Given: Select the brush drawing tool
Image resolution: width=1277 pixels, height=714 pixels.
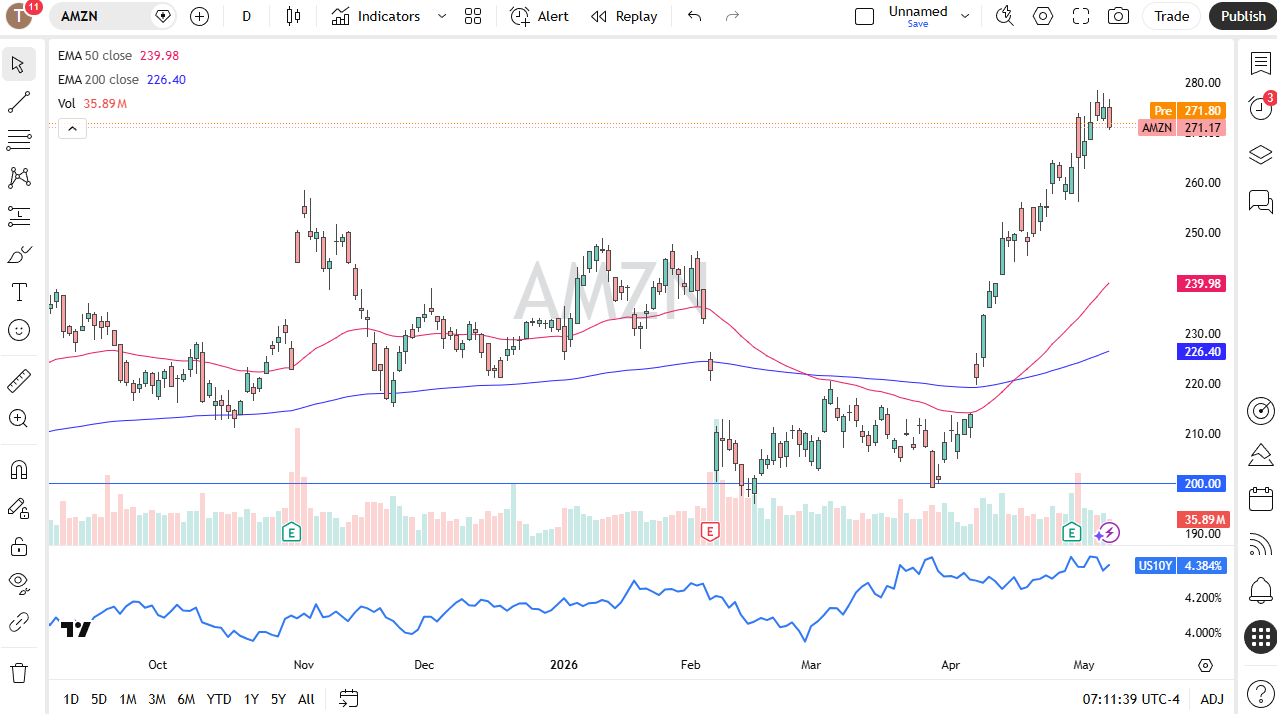Looking at the screenshot, I should click(18, 255).
